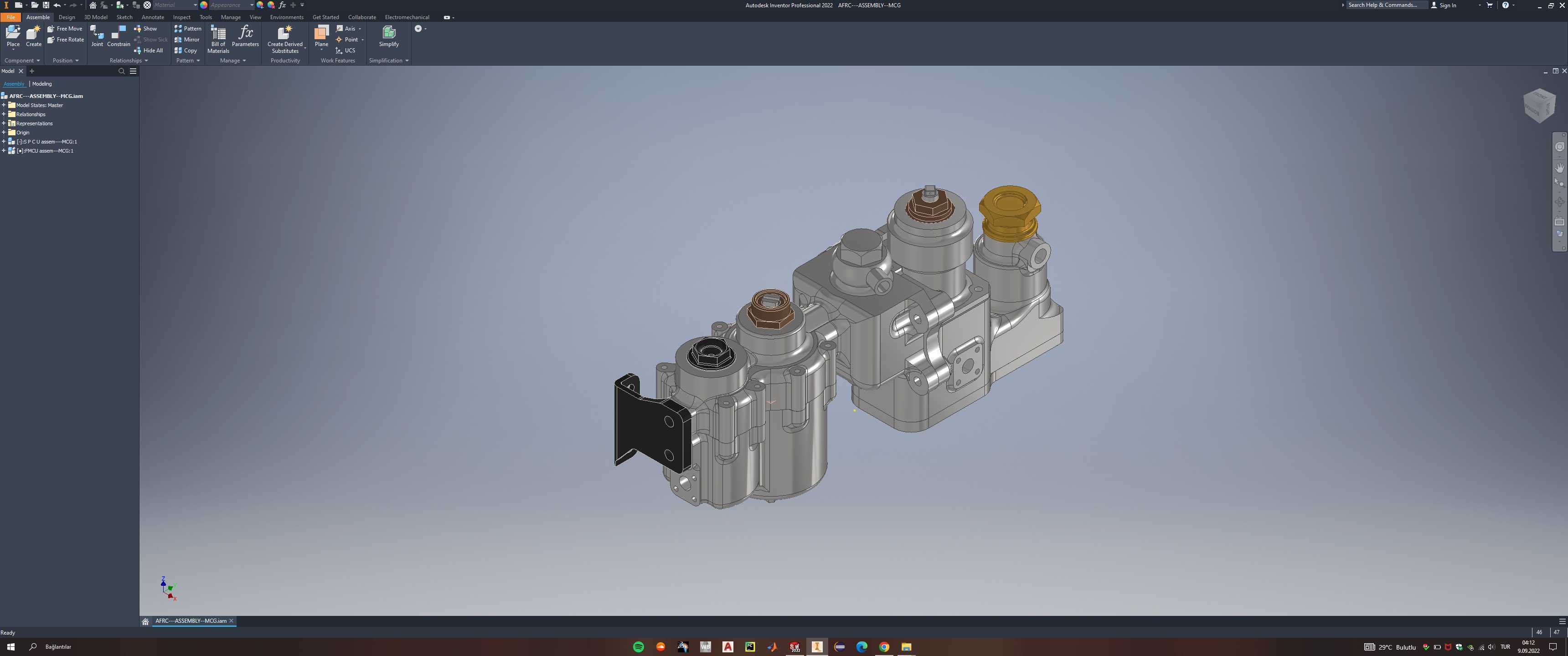1568x656 pixels.
Task: Click the Axis work feature tool
Action: click(346, 29)
